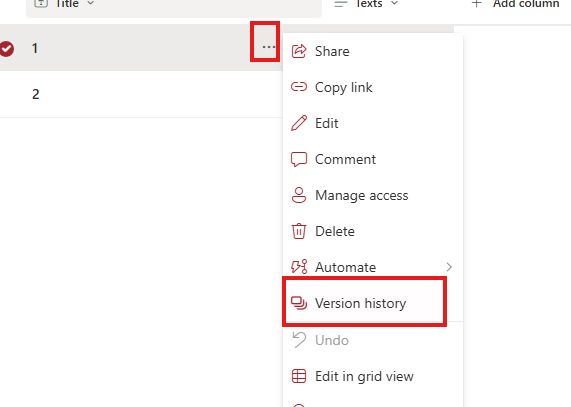Screen dimensions: 571x407
Task: Click the Share arrow icon
Action: [299, 51]
